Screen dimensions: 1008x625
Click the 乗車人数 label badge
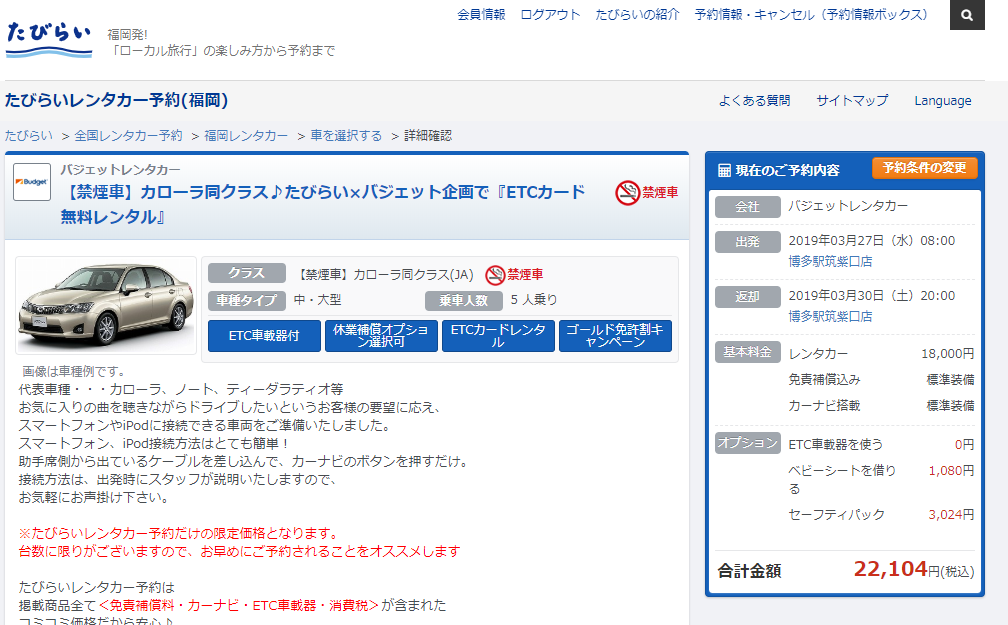point(464,300)
